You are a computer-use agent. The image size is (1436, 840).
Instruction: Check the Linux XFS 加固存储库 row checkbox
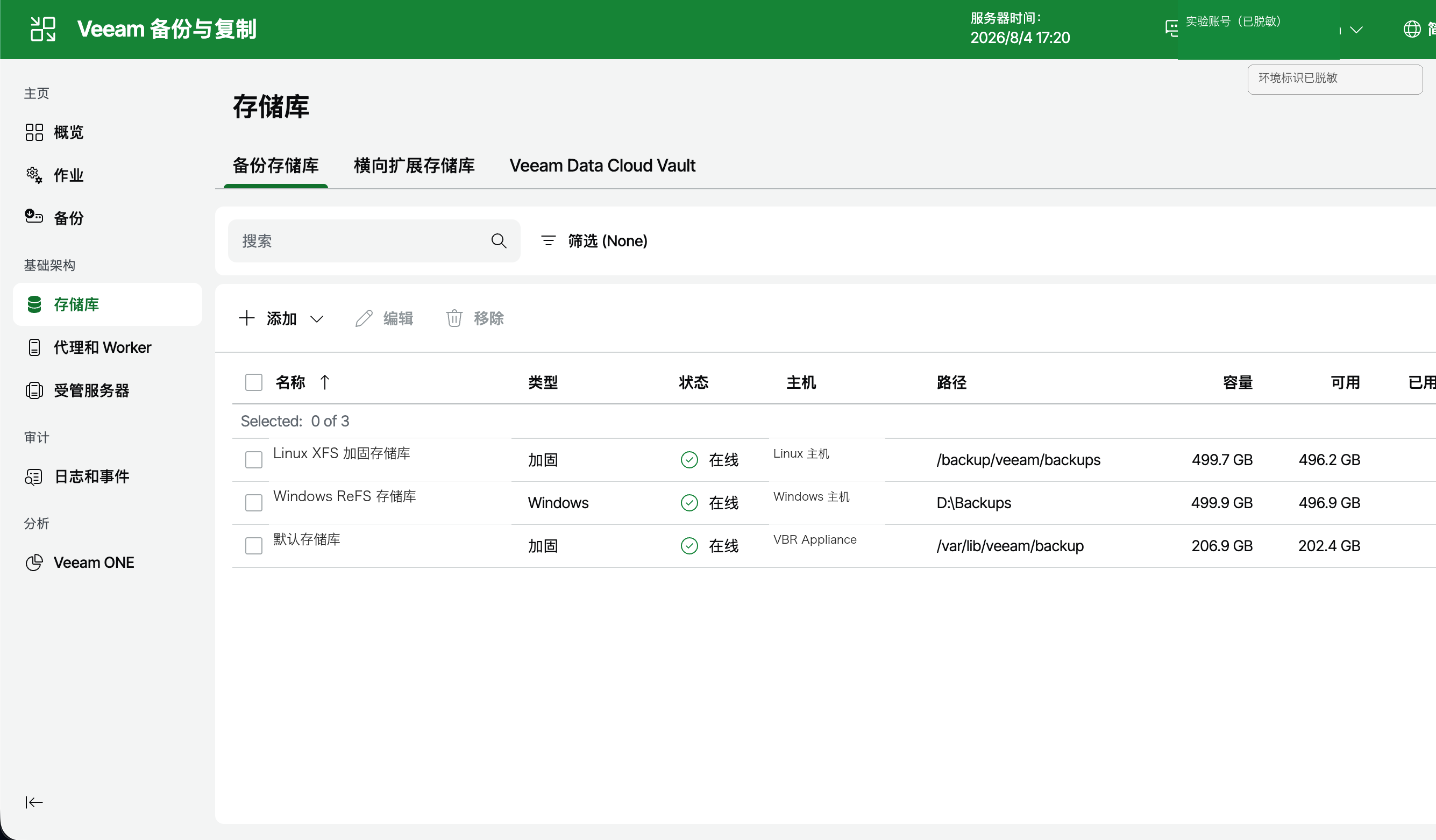[253, 460]
